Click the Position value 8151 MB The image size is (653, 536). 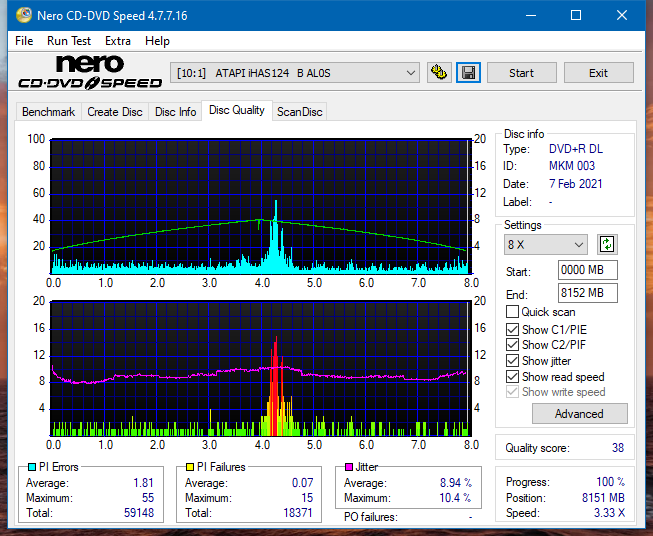(603, 498)
